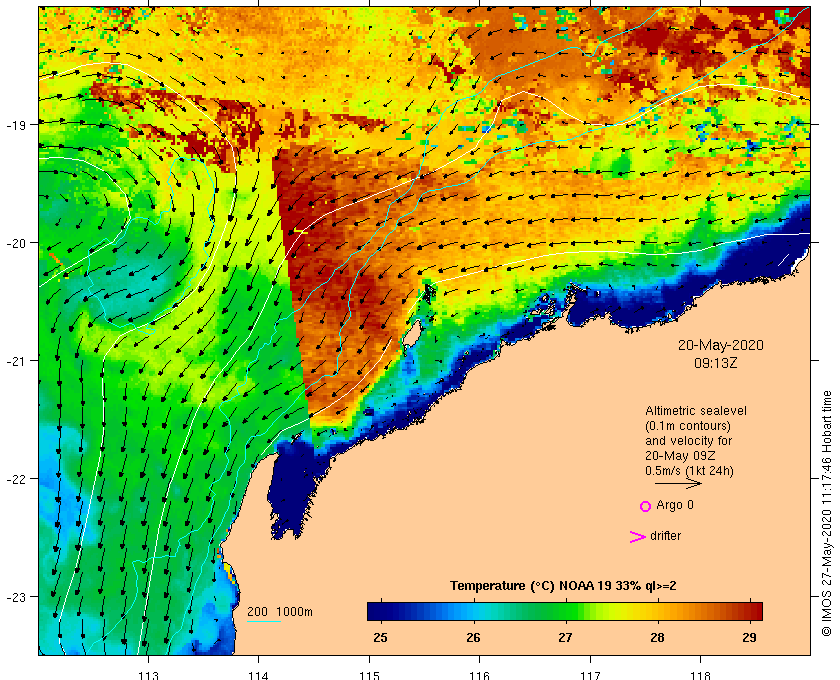Click latitude axis label -20
840x680 pixels.
(x=16, y=243)
